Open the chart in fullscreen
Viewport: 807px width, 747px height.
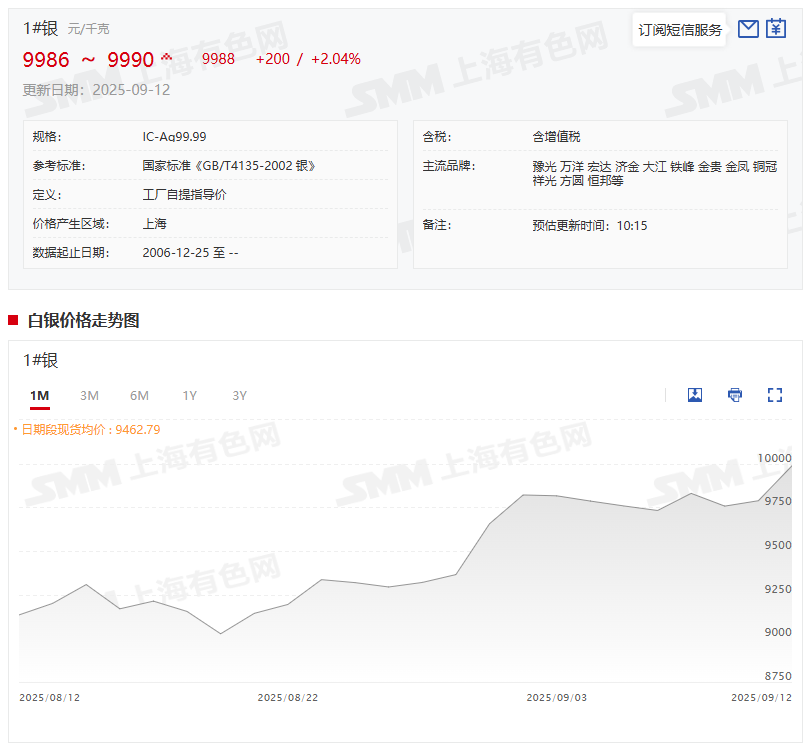(775, 395)
